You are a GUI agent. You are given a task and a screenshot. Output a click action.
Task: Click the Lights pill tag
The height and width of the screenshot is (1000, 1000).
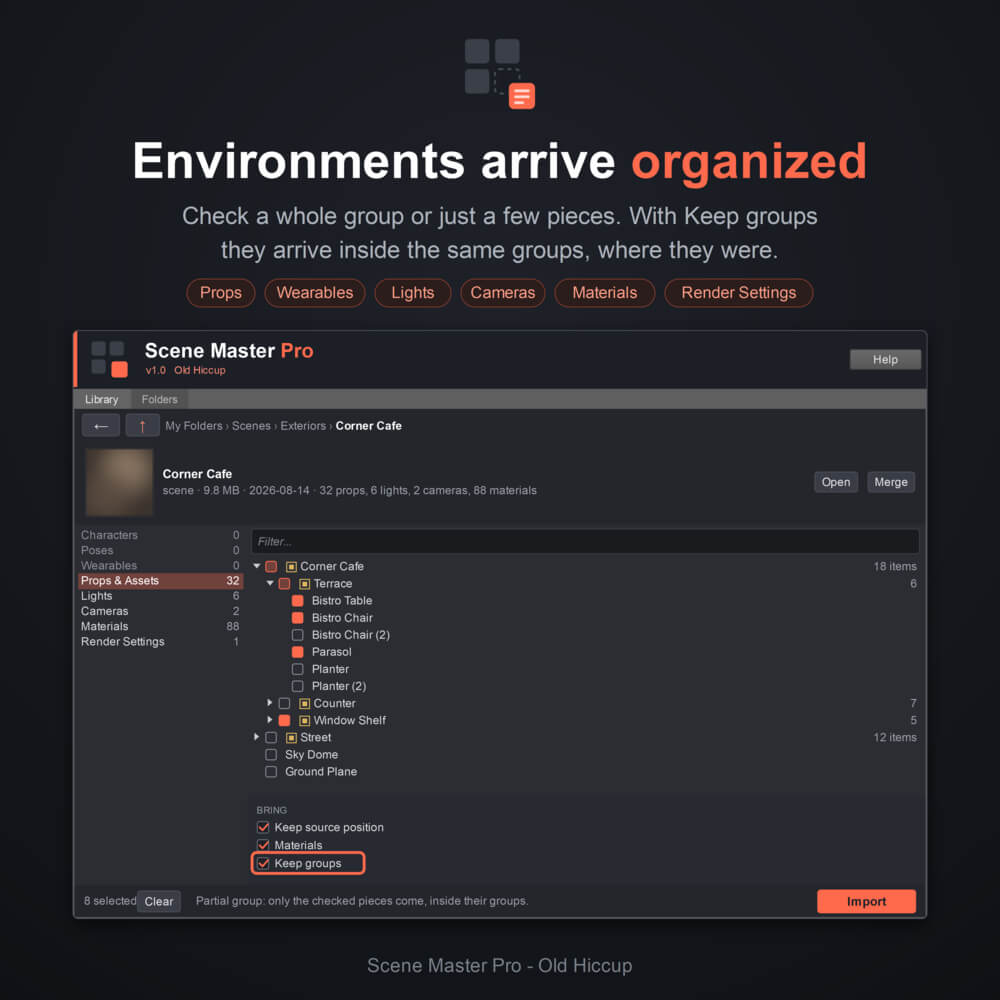pyautogui.click(x=413, y=293)
